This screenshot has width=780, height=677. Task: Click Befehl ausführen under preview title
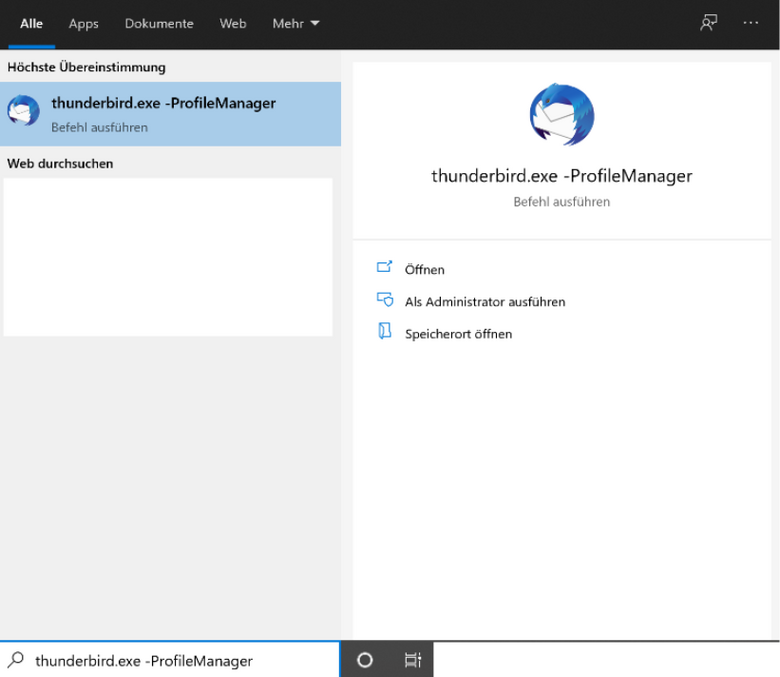(562, 202)
